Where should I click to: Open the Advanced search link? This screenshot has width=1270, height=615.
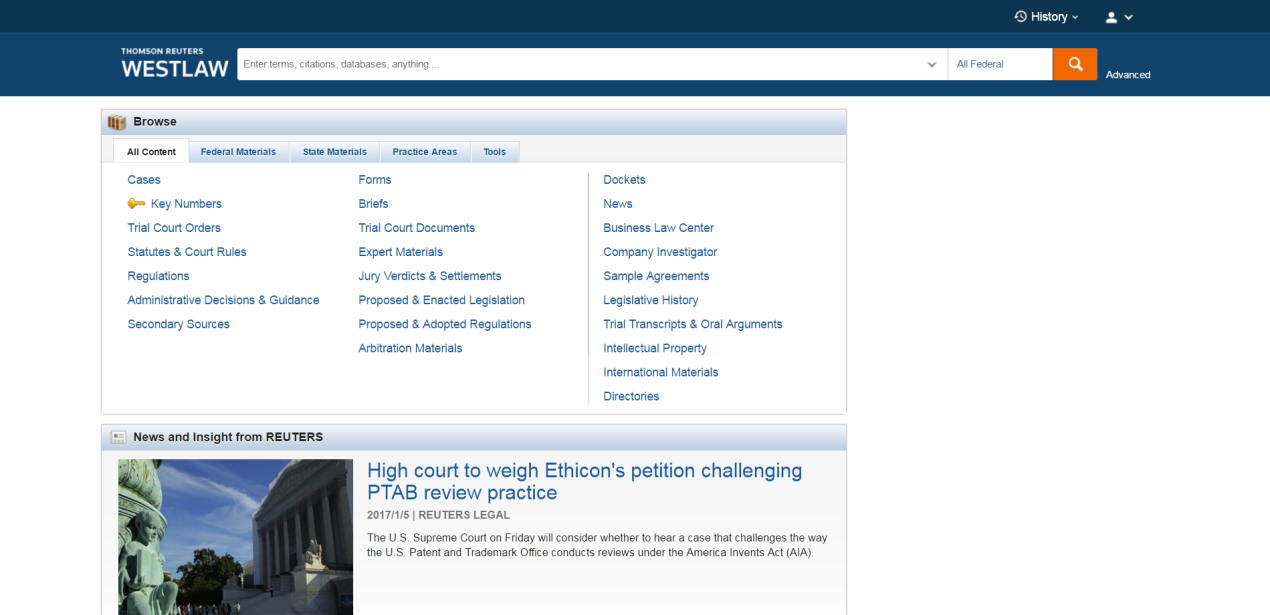(x=1128, y=75)
